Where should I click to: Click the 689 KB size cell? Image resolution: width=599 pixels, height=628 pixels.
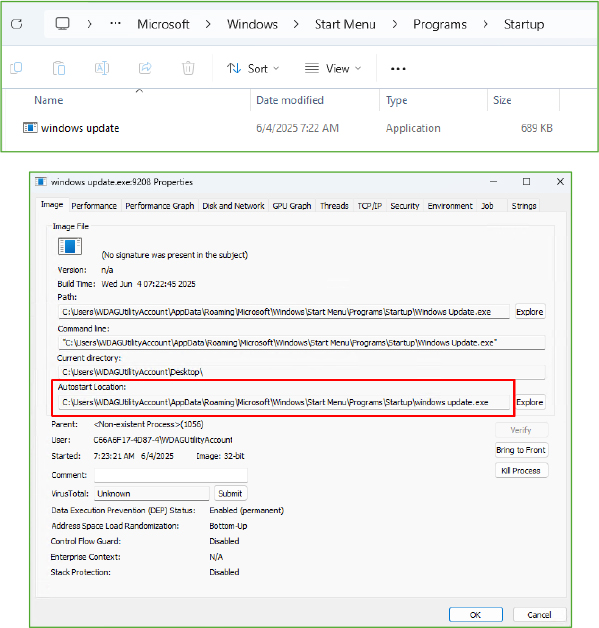pyautogui.click(x=537, y=128)
